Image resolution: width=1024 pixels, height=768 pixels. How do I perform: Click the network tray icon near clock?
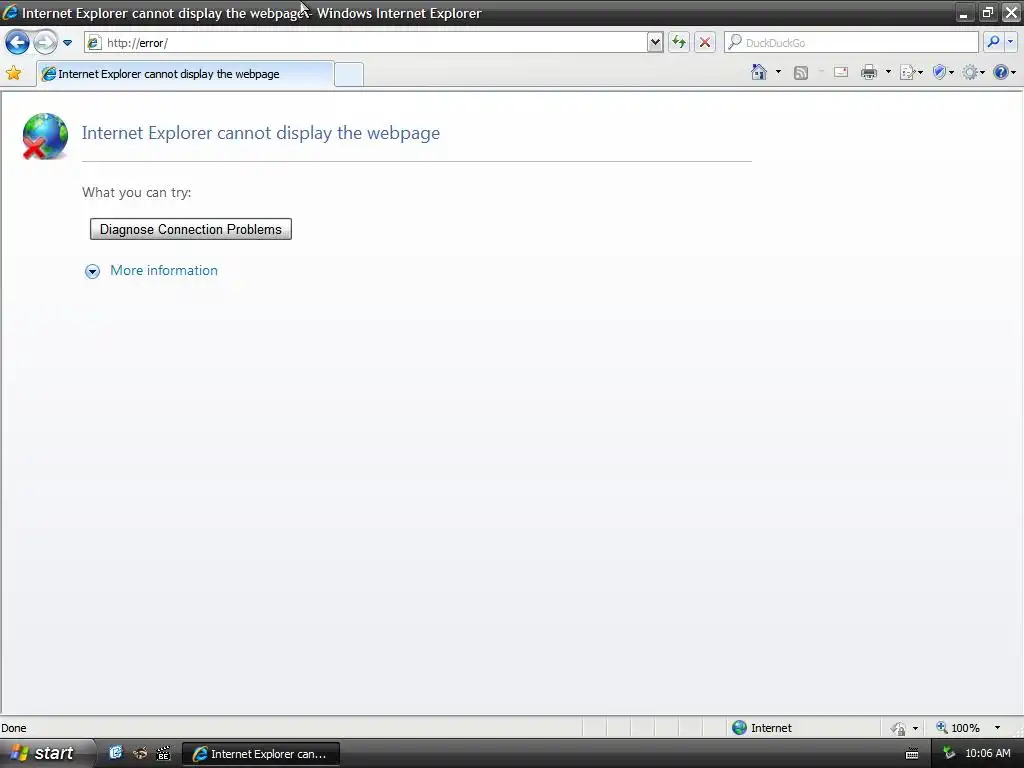click(949, 754)
